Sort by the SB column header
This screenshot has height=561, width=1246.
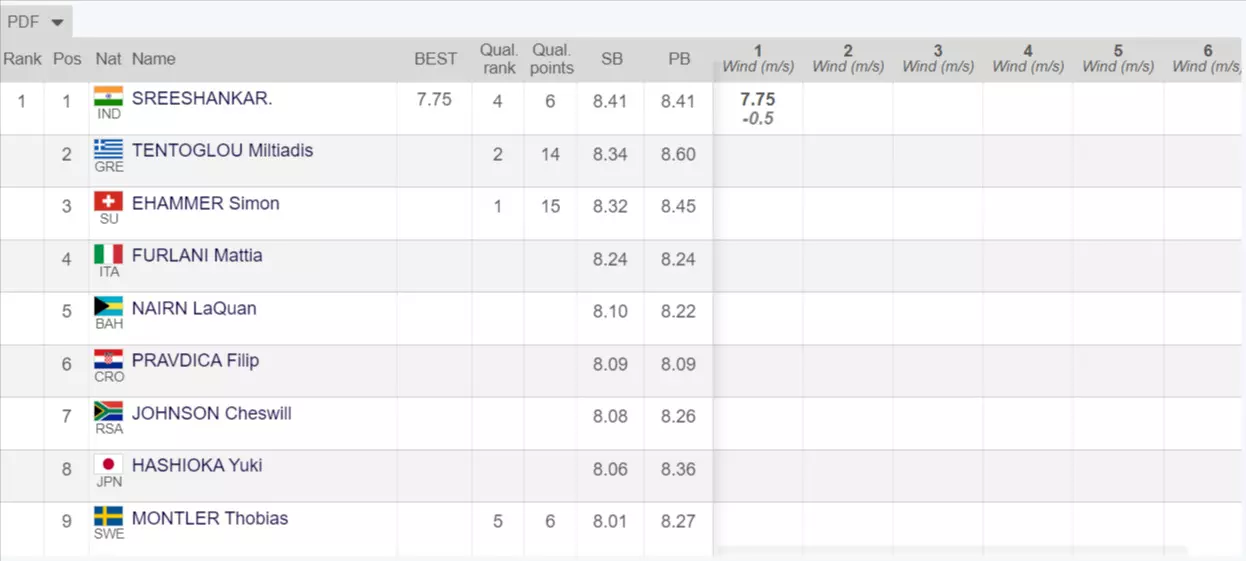(x=611, y=59)
